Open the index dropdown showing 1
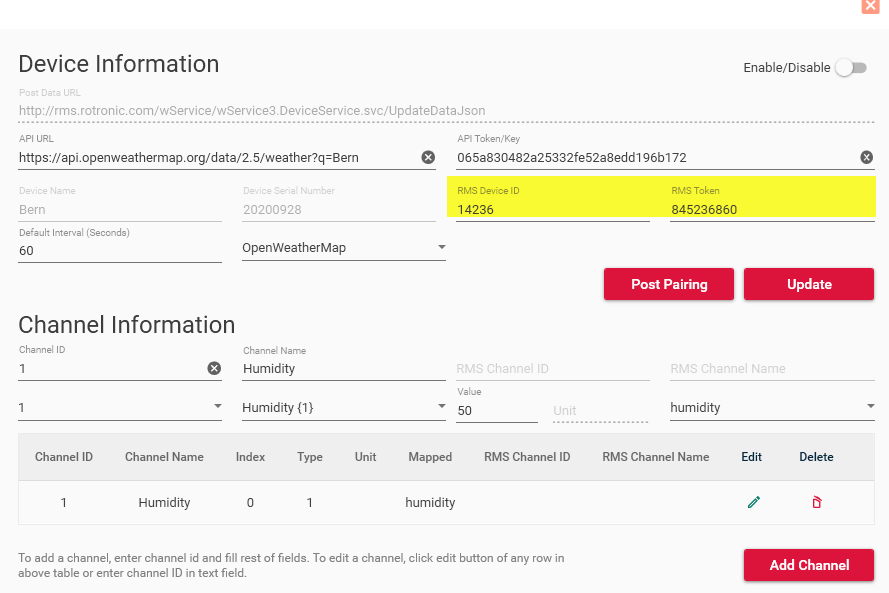Image resolution: width=889 pixels, height=593 pixels. (120, 408)
